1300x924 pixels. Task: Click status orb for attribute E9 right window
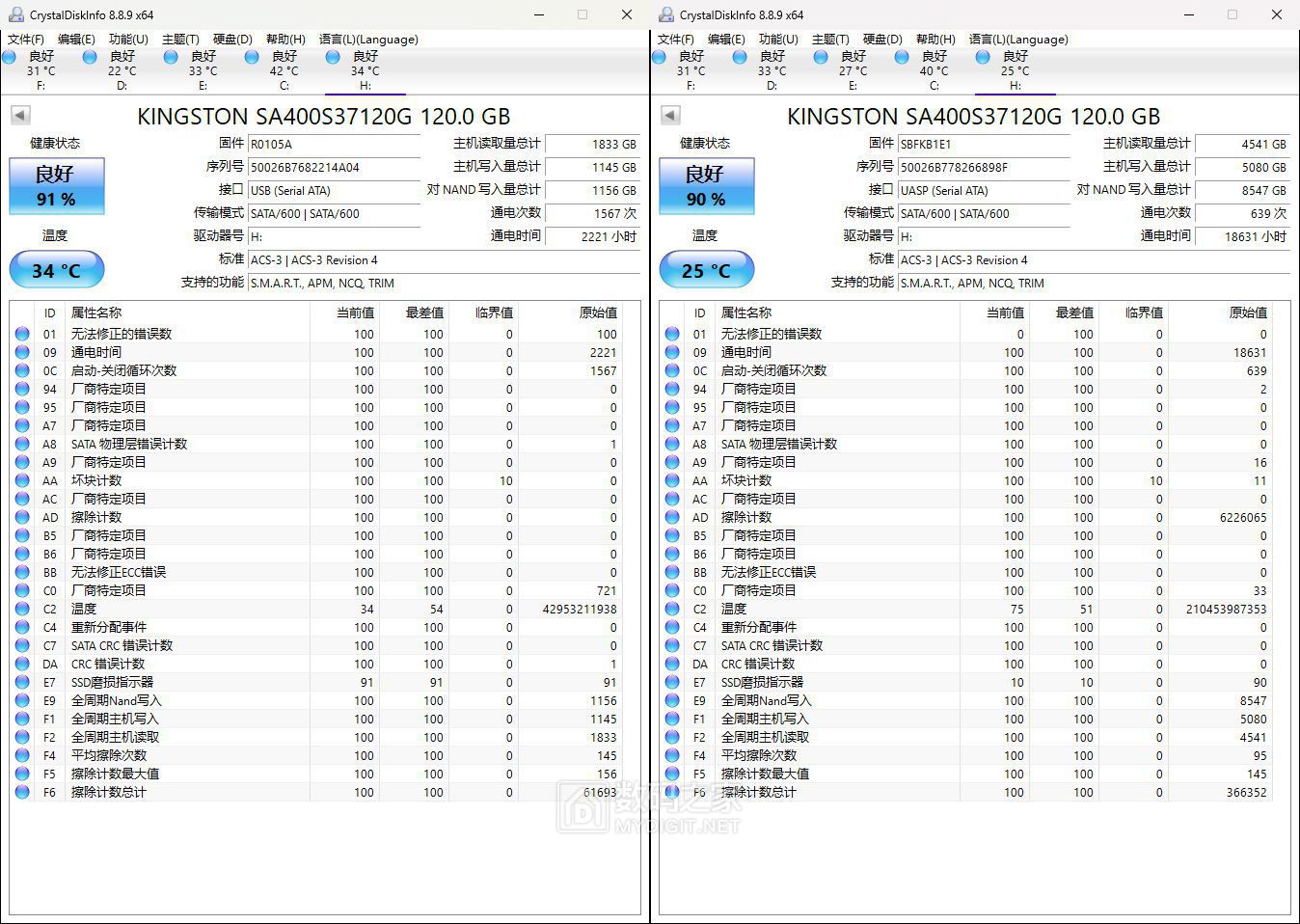672,700
